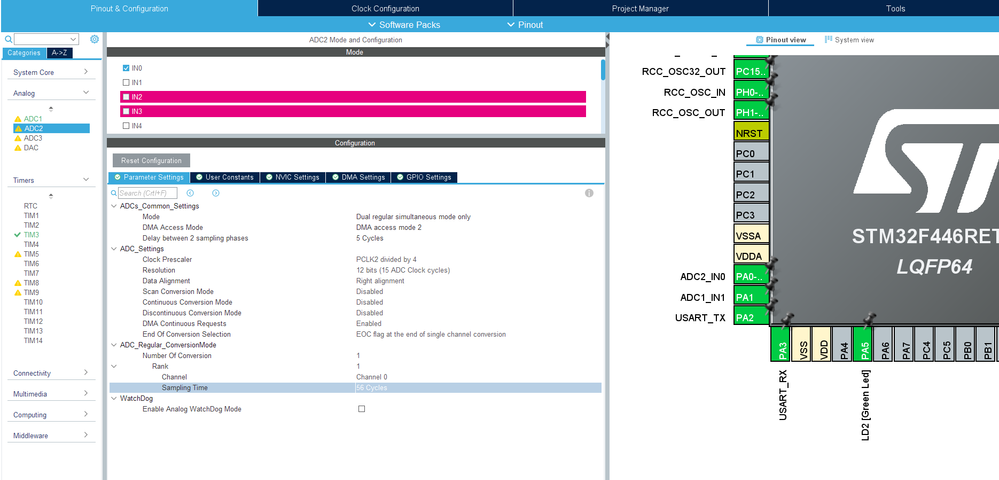Open the GPIO Settings tab
The height and width of the screenshot is (480, 999).
424,177
